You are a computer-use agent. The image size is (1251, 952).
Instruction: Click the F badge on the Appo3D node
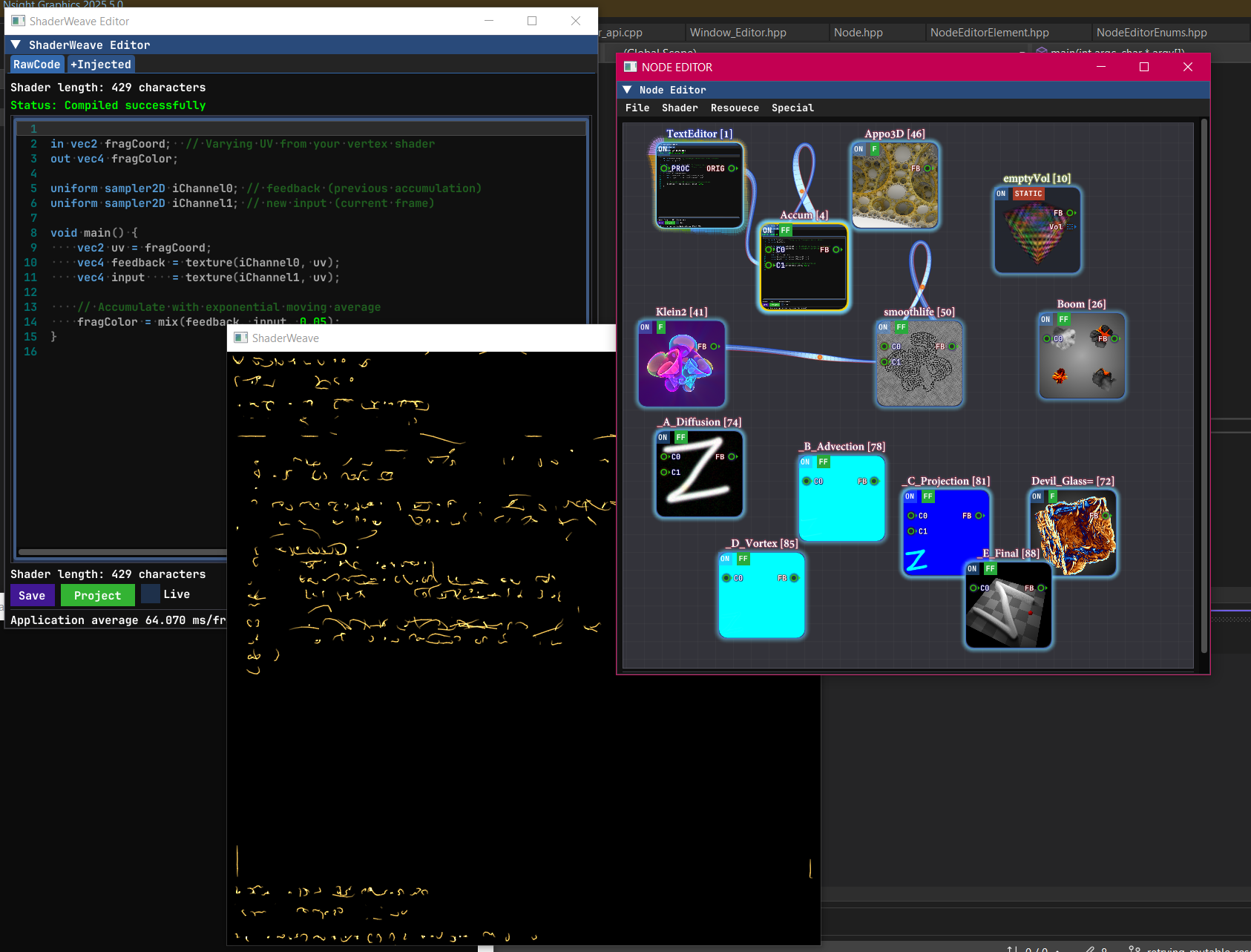[x=874, y=148]
